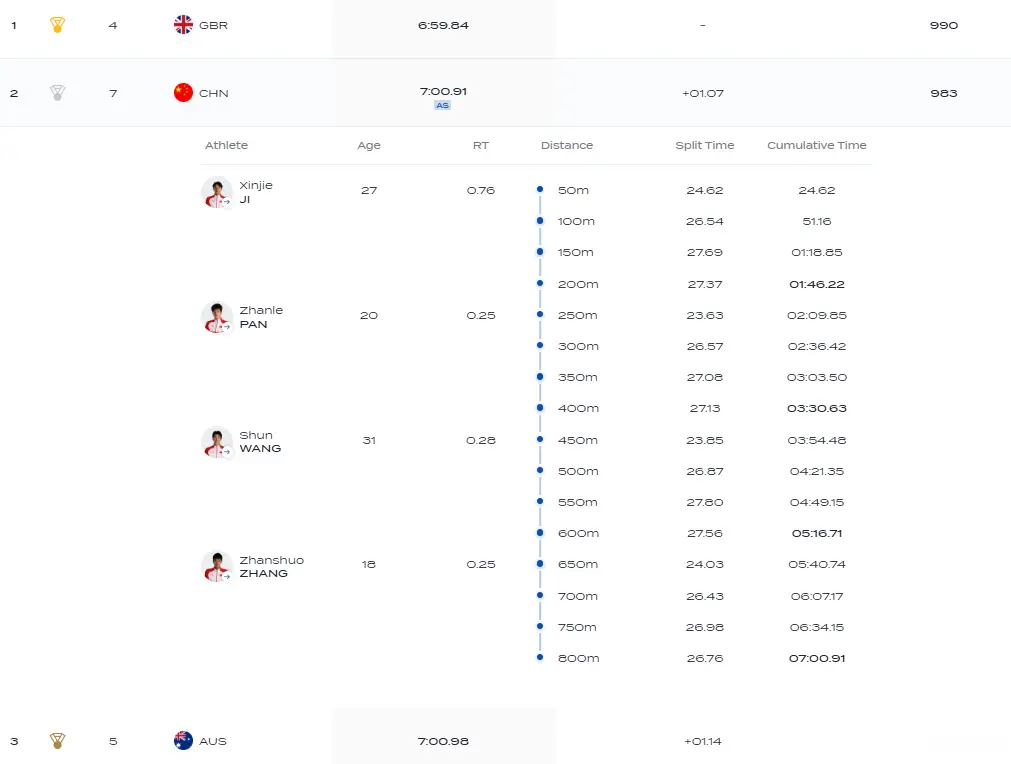
Task: Click the China flag icon
Action: click(x=183, y=93)
